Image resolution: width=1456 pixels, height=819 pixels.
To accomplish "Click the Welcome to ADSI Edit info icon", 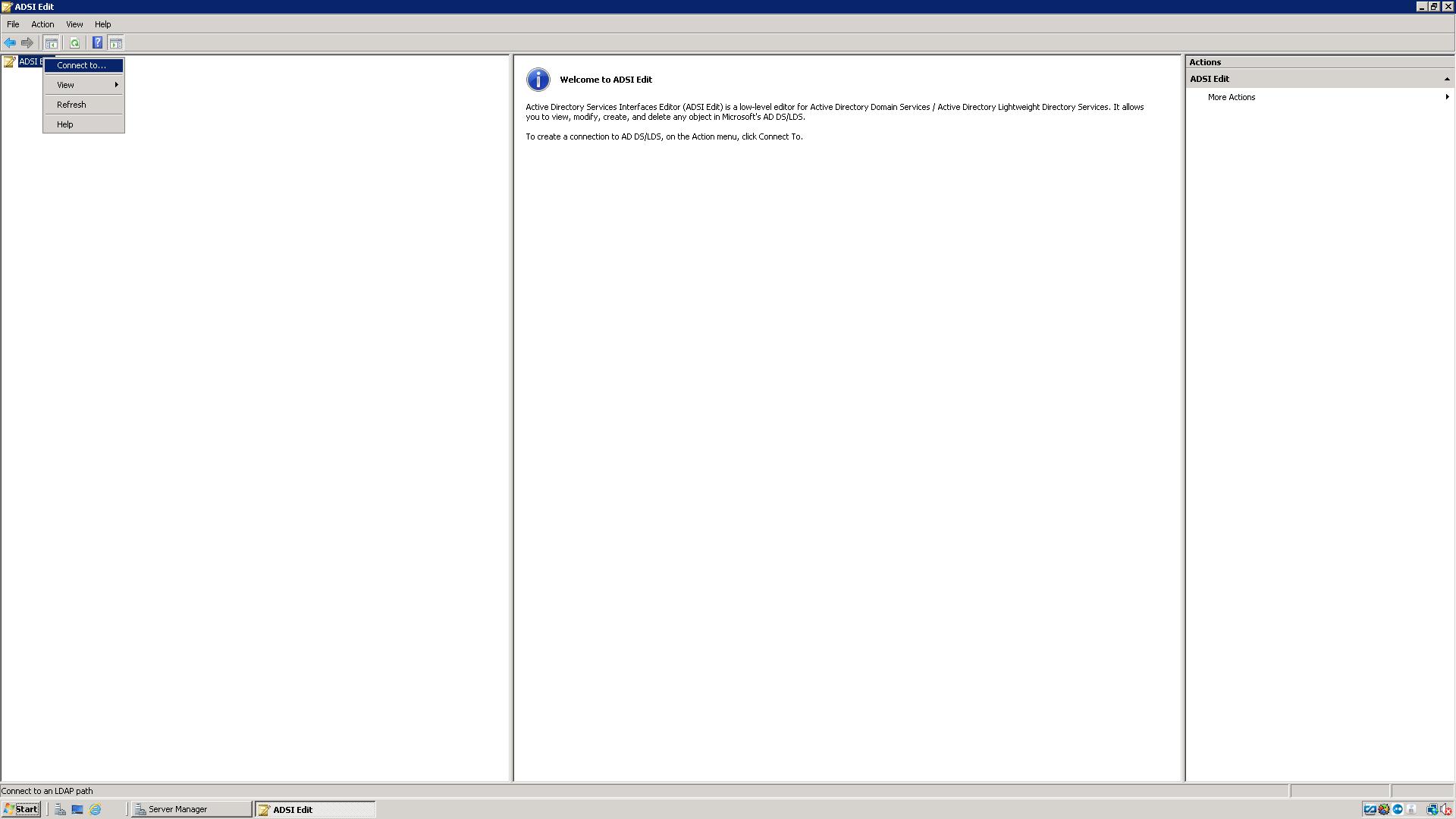I will pyautogui.click(x=538, y=80).
